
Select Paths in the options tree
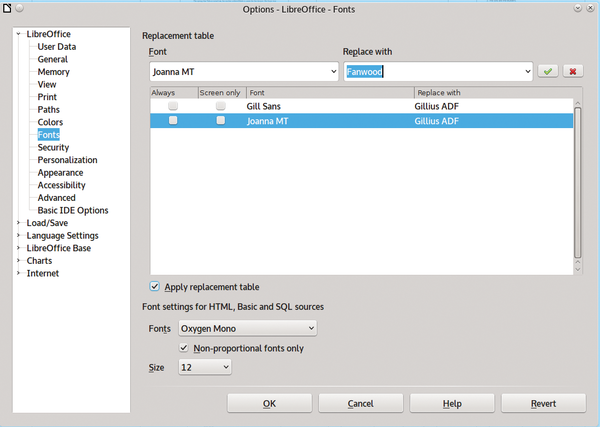(49, 109)
